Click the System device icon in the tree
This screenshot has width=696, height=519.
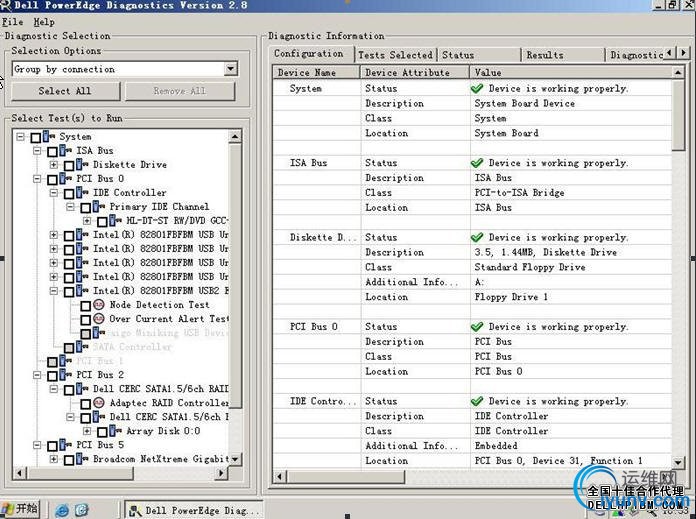(x=49, y=136)
